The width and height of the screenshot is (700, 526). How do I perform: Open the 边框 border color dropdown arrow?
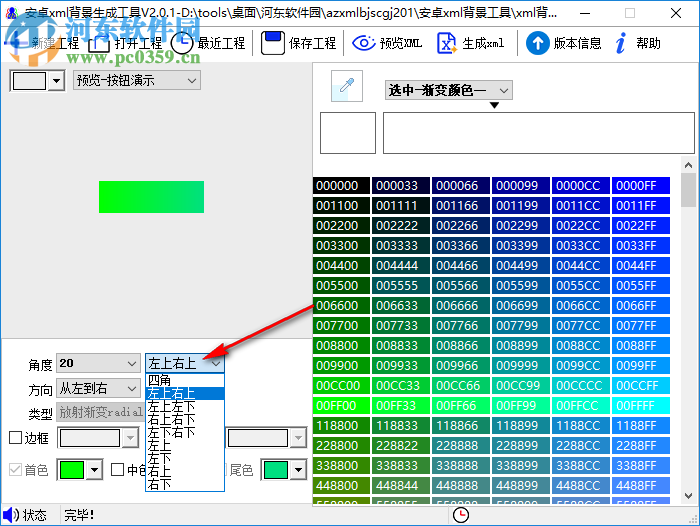point(130,438)
